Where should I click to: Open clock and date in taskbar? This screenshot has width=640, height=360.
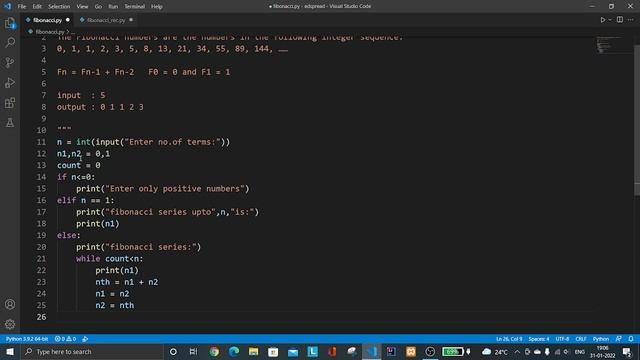(x=602, y=352)
